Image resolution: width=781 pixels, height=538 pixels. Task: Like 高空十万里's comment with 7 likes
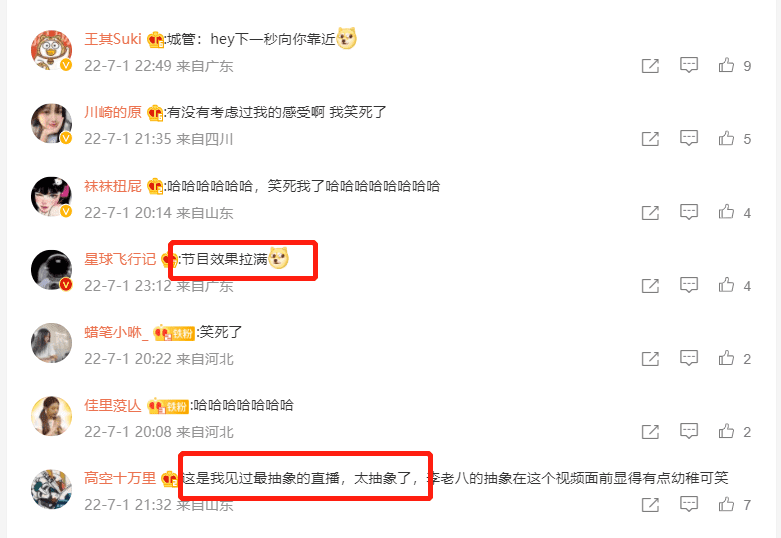coord(726,504)
